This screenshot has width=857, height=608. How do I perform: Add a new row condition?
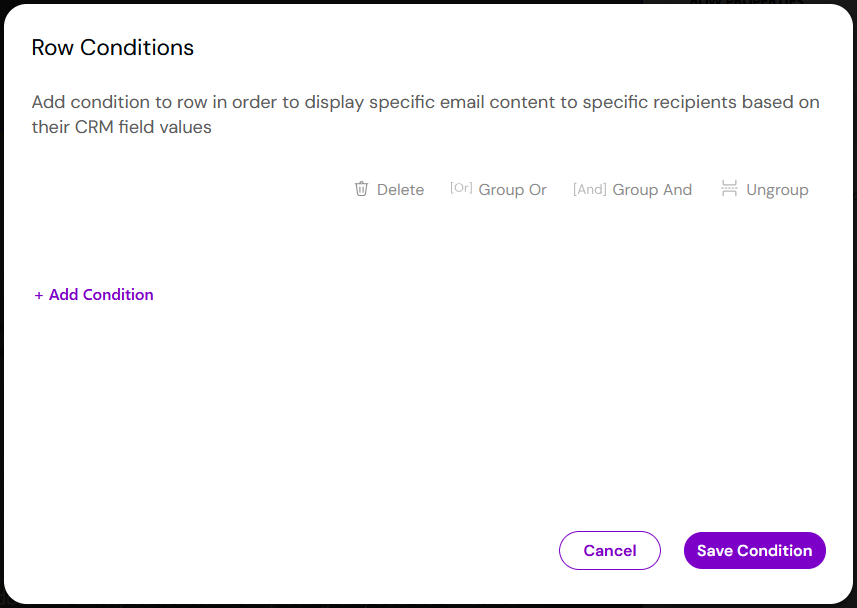click(94, 295)
